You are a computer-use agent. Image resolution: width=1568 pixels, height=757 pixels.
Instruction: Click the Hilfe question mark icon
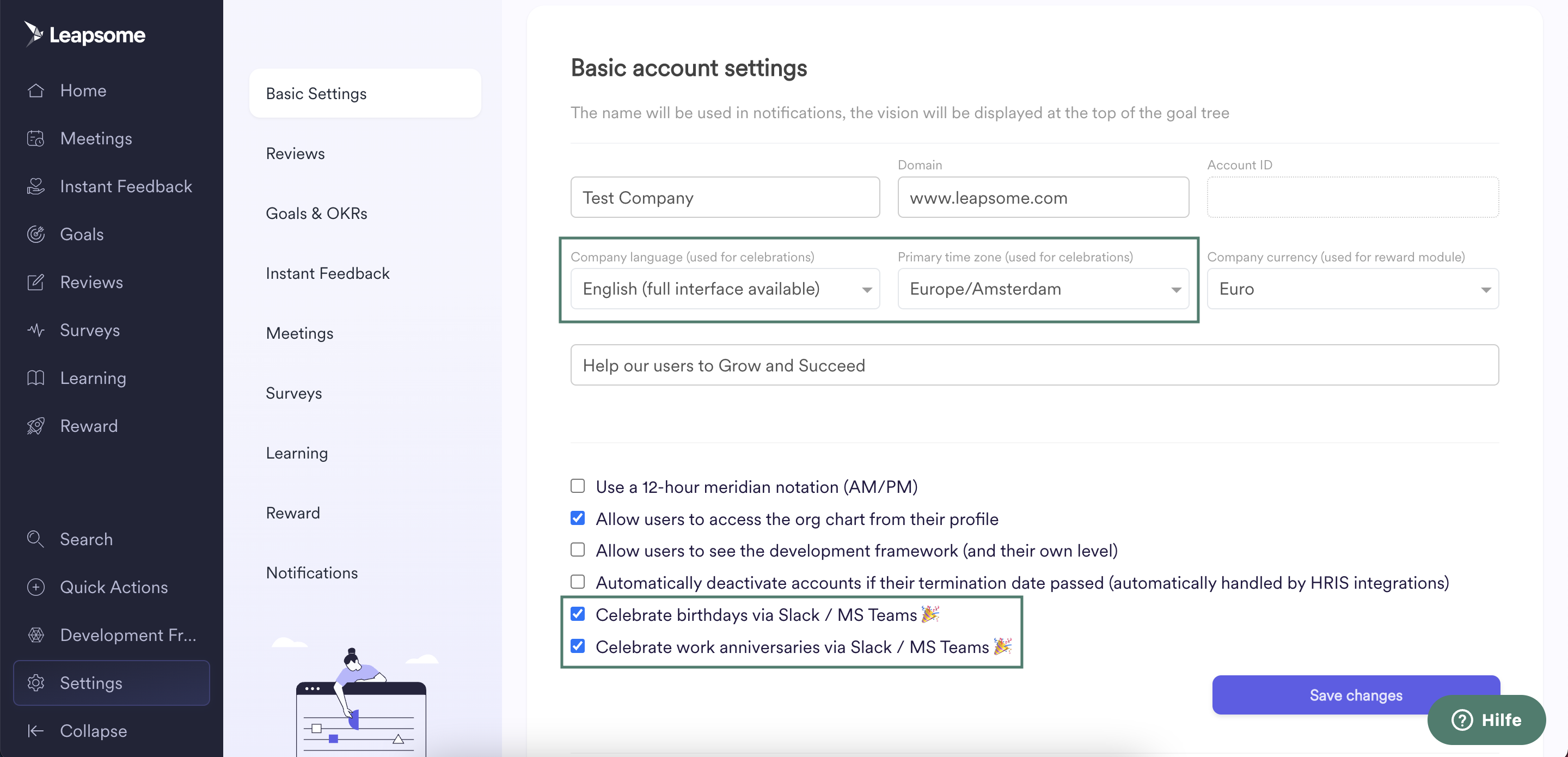1461,719
